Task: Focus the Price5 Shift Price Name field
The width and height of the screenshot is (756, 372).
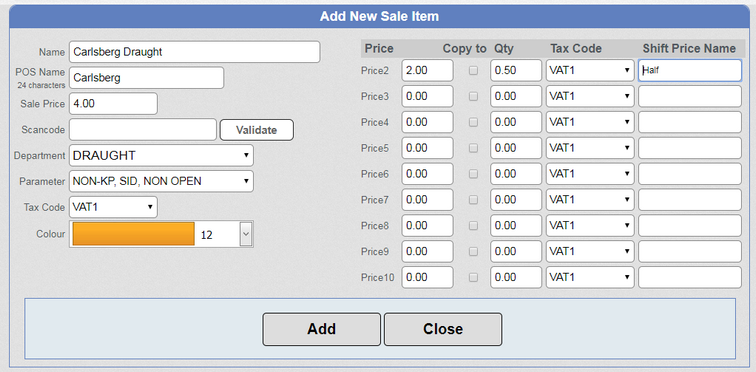Action: (690, 148)
